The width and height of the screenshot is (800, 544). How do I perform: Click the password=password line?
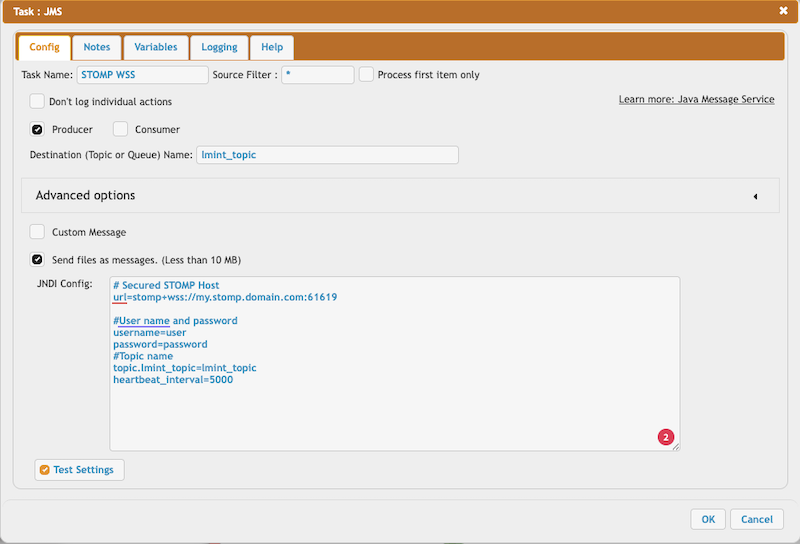[160, 344]
